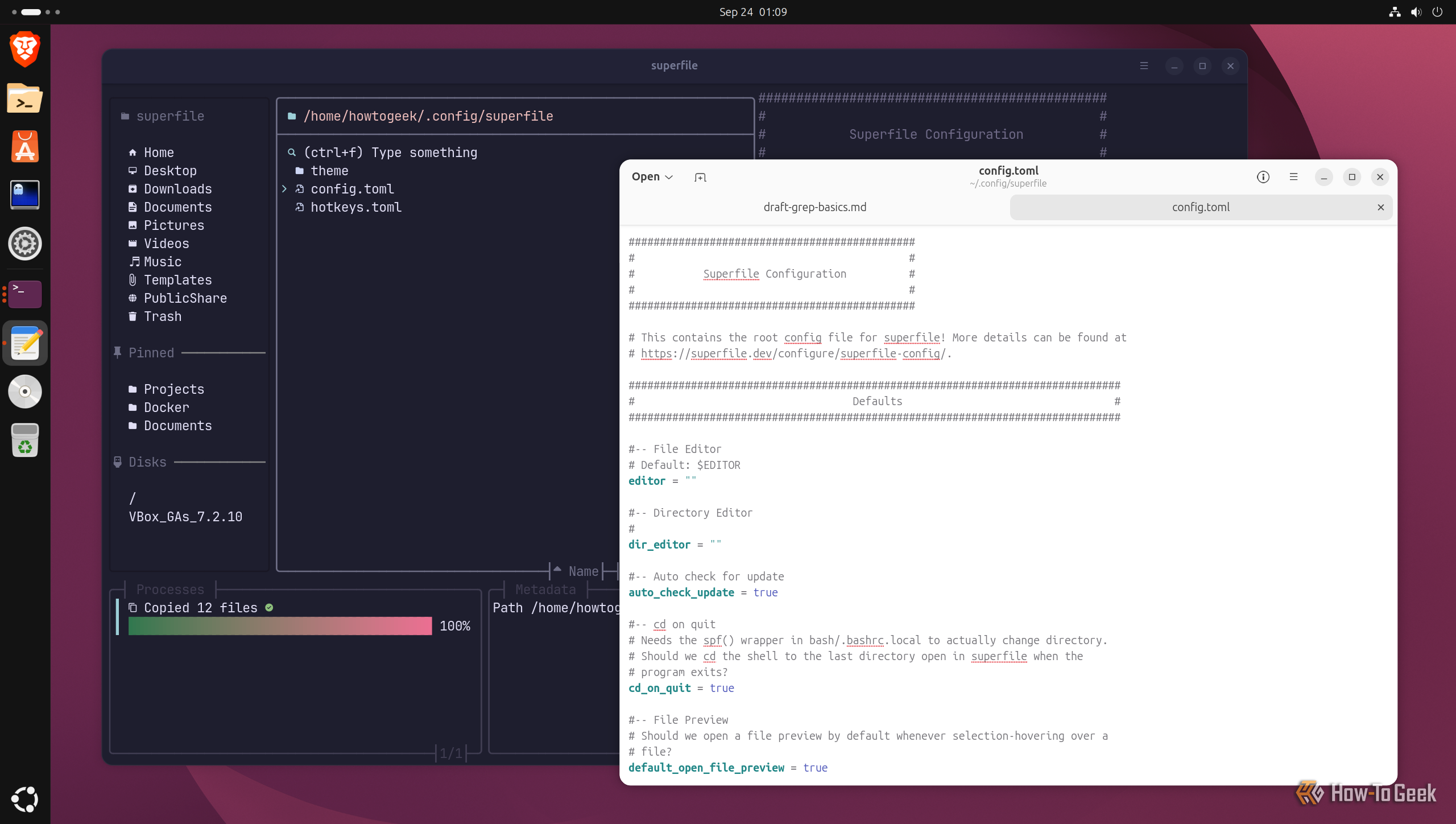This screenshot has width=1456, height=824.
Task: Open PublicShare in superfile sidebar
Action: 177,298
